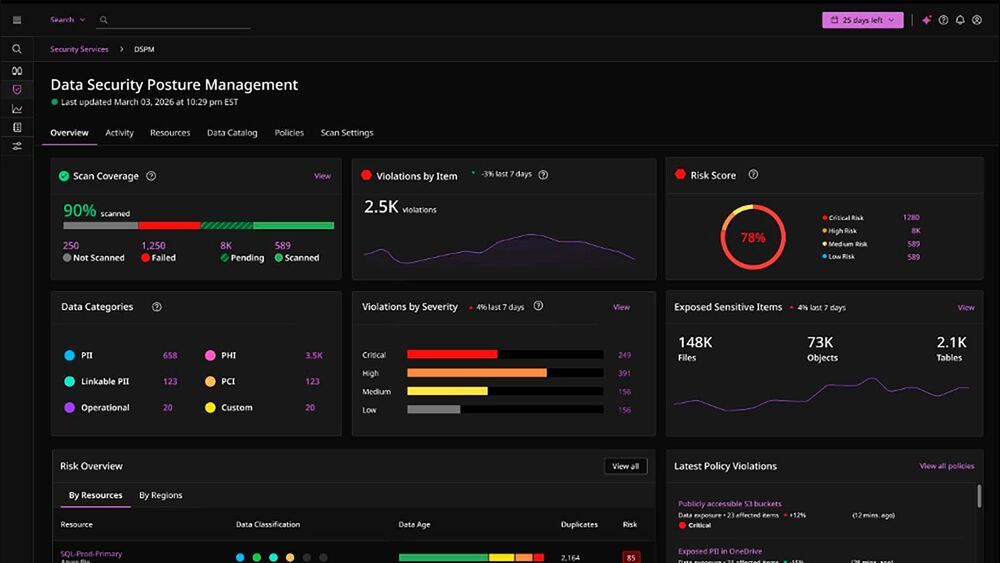The image size is (1000, 563).
Task: Open the Scan Settings tab
Action: pyautogui.click(x=346, y=133)
